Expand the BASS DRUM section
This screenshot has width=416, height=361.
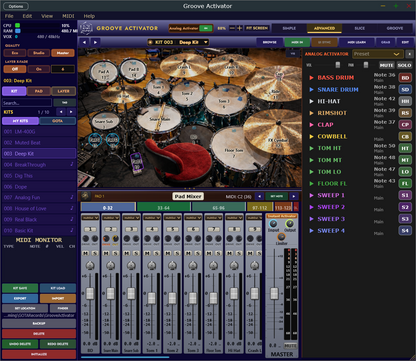311,78
